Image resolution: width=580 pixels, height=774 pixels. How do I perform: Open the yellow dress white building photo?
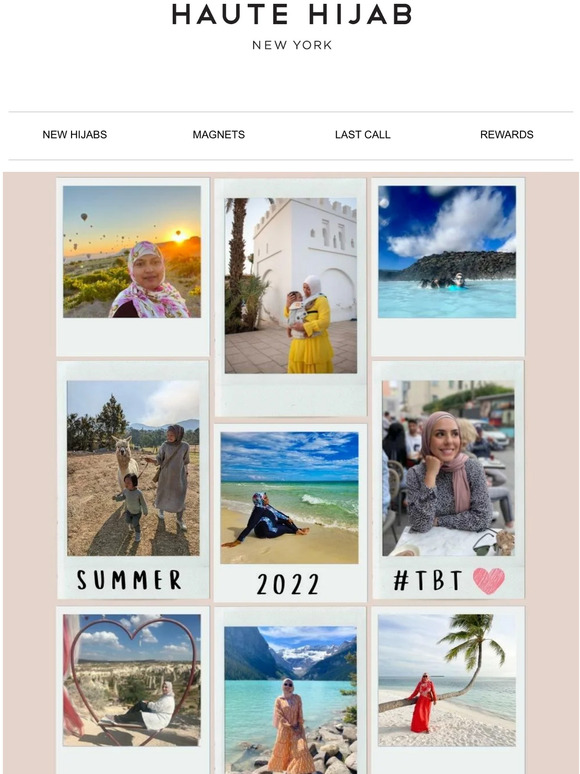click(x=291, y=285)
